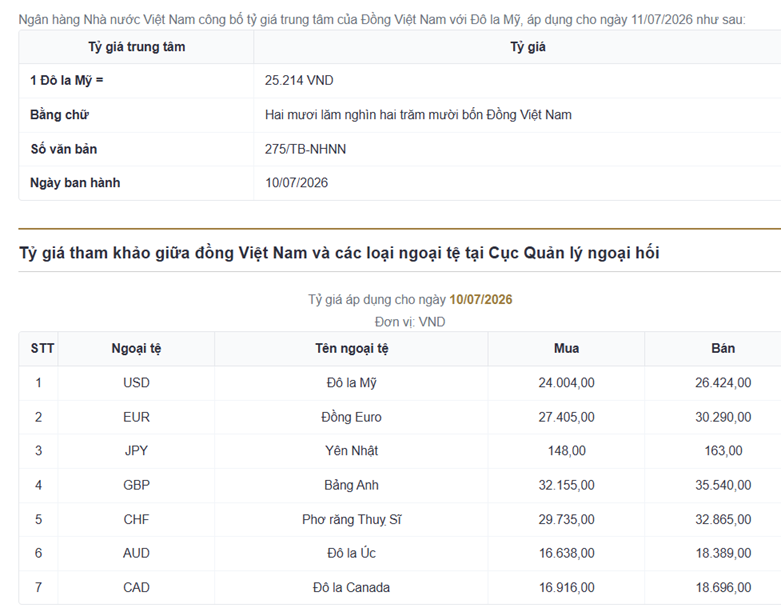The width and height of the screenshot is (781, 608).
Task: Select the Ngày ban hành row label
Action: (75, 183)
